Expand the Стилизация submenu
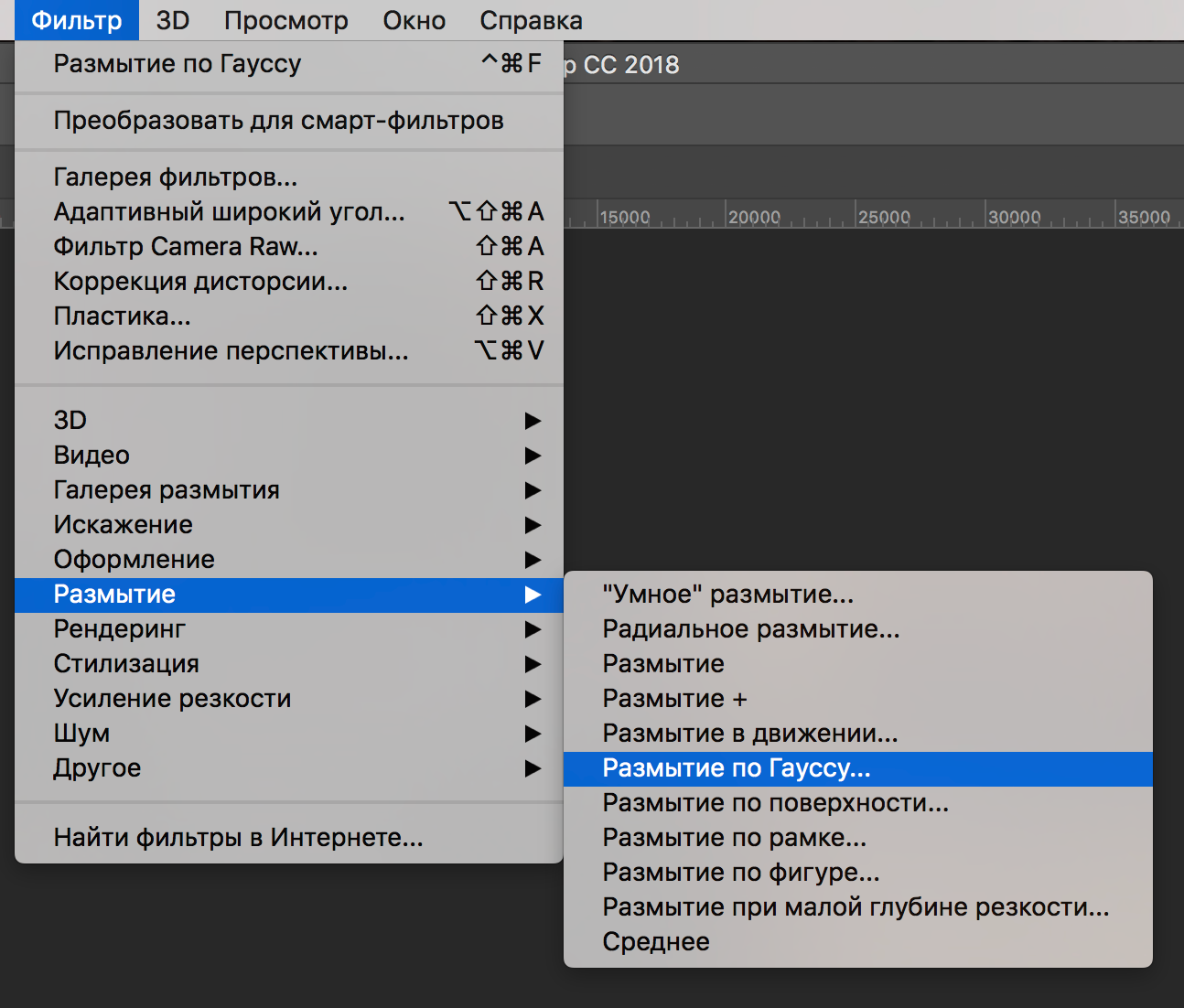 tap(125, 663)
